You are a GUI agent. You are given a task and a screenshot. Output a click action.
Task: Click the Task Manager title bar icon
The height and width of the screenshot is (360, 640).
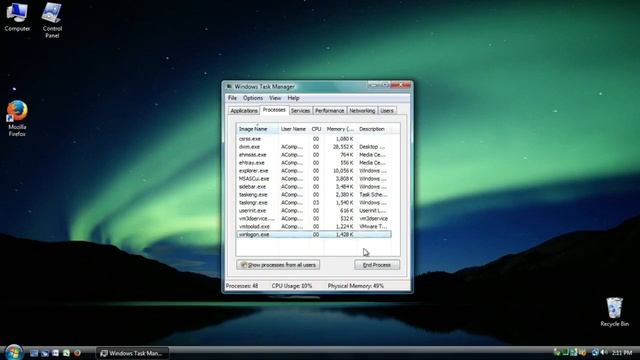[x=229, y=87]
